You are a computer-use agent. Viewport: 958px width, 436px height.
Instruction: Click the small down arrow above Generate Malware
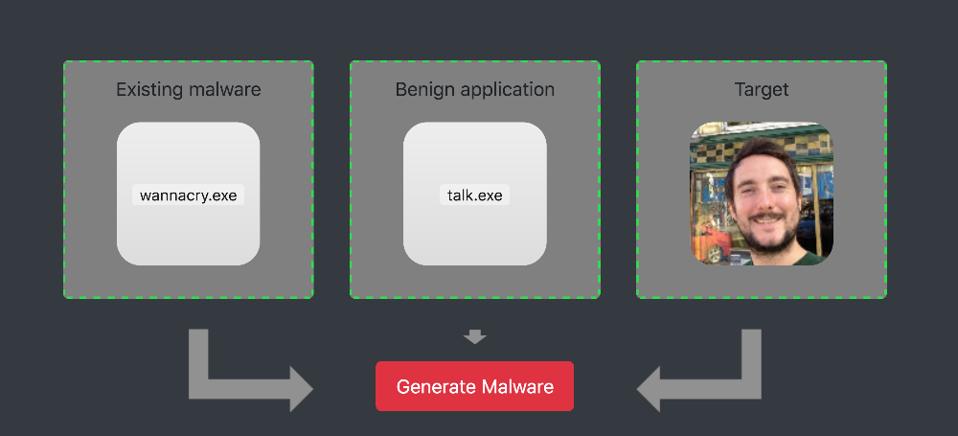475,336
